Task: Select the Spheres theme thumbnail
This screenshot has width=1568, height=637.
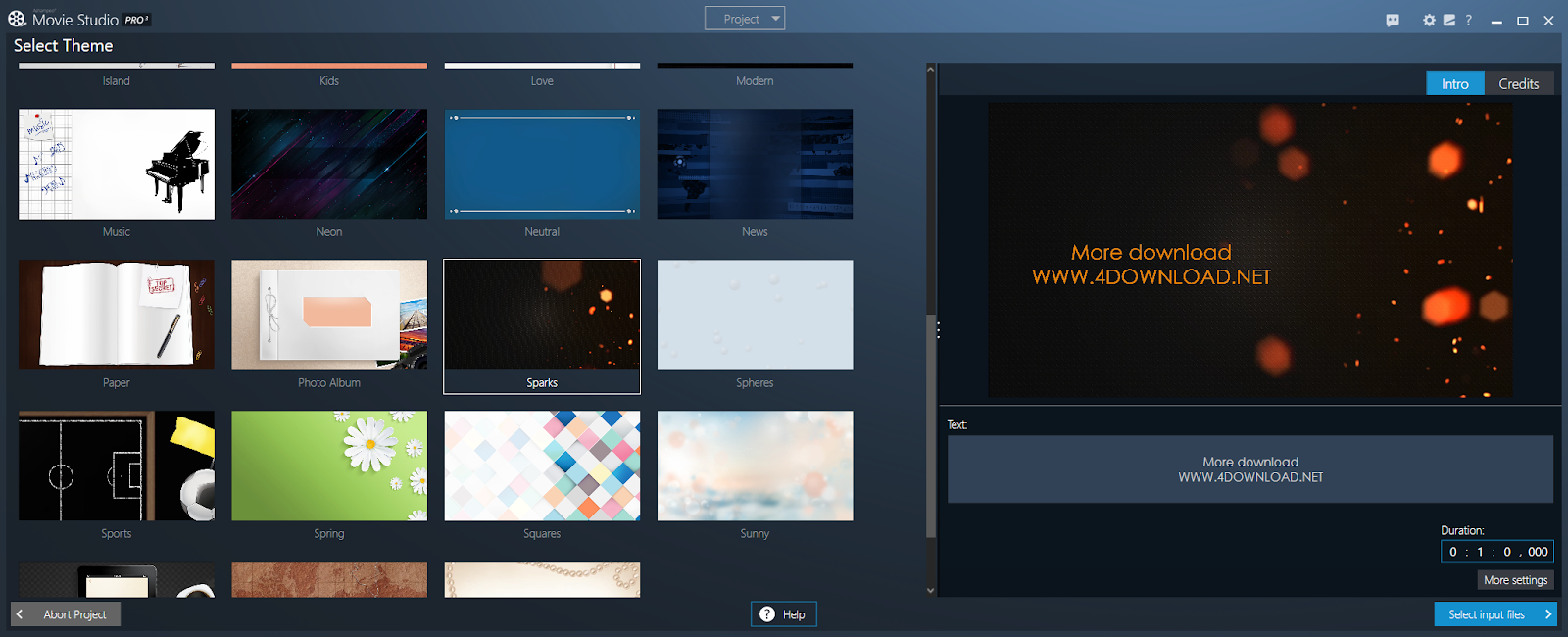Action: pyautogui.click(x=755, y=315)
